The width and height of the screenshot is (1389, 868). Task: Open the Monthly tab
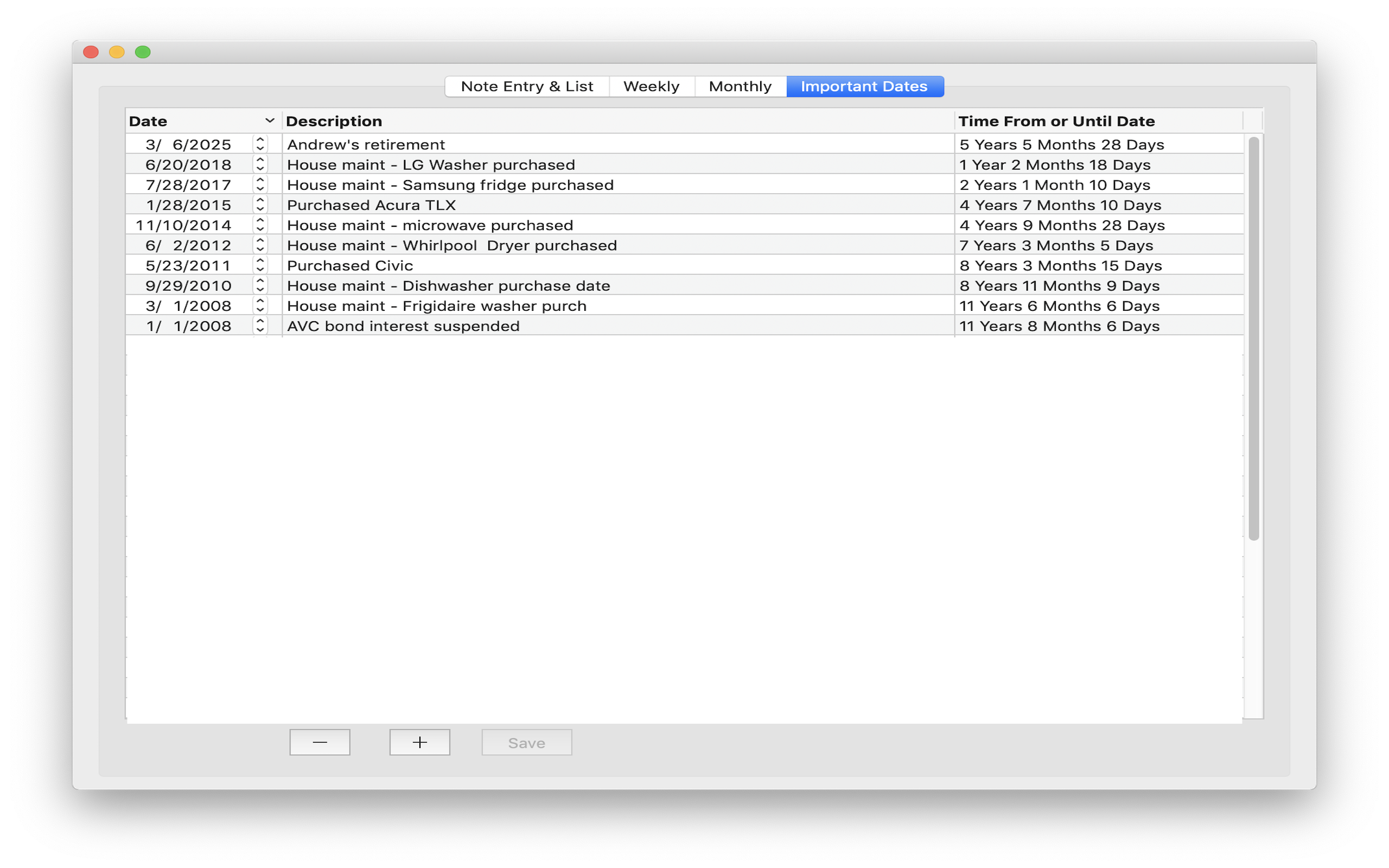pyautogui.click(x=740, y=87)
